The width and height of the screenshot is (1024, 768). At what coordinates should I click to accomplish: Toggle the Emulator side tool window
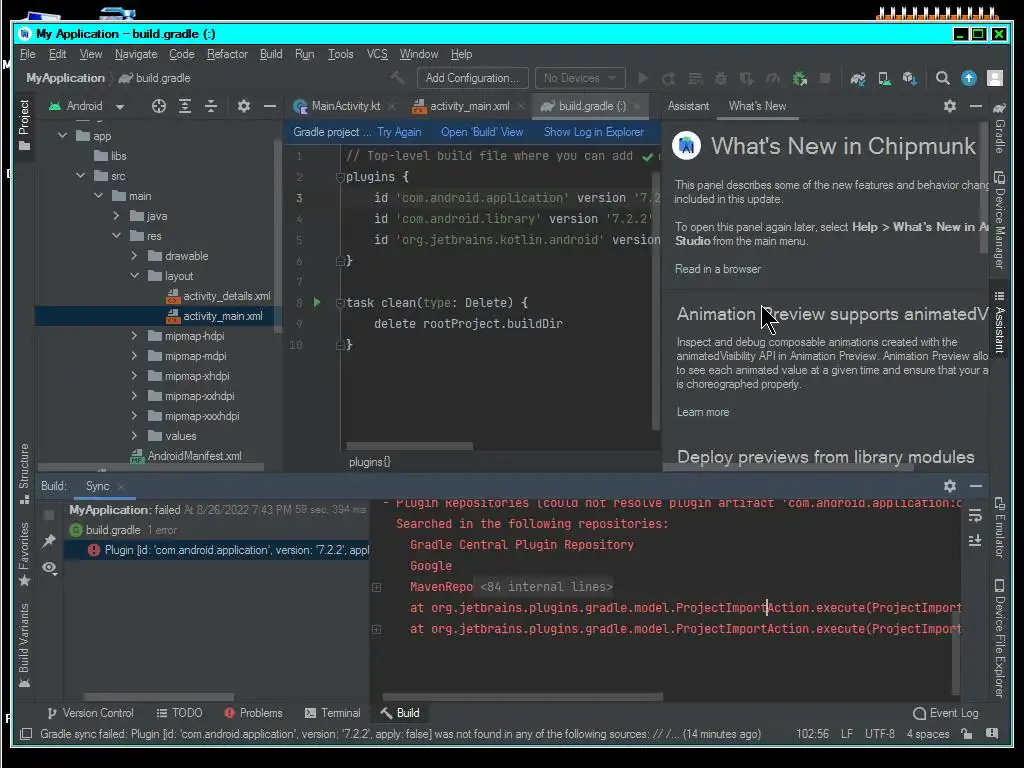(999, 528)
